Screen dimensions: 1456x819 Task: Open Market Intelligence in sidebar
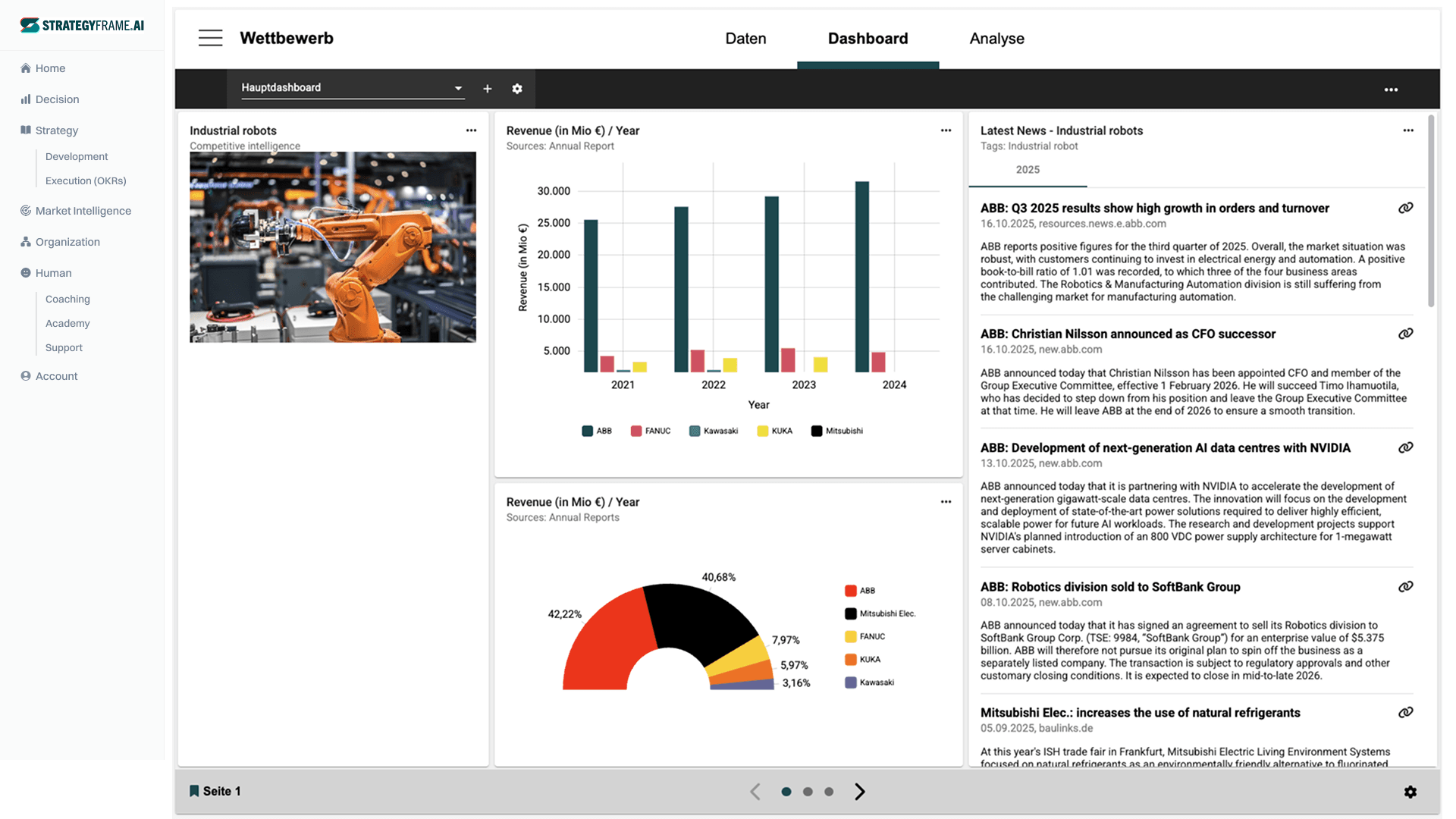[83, 211]
